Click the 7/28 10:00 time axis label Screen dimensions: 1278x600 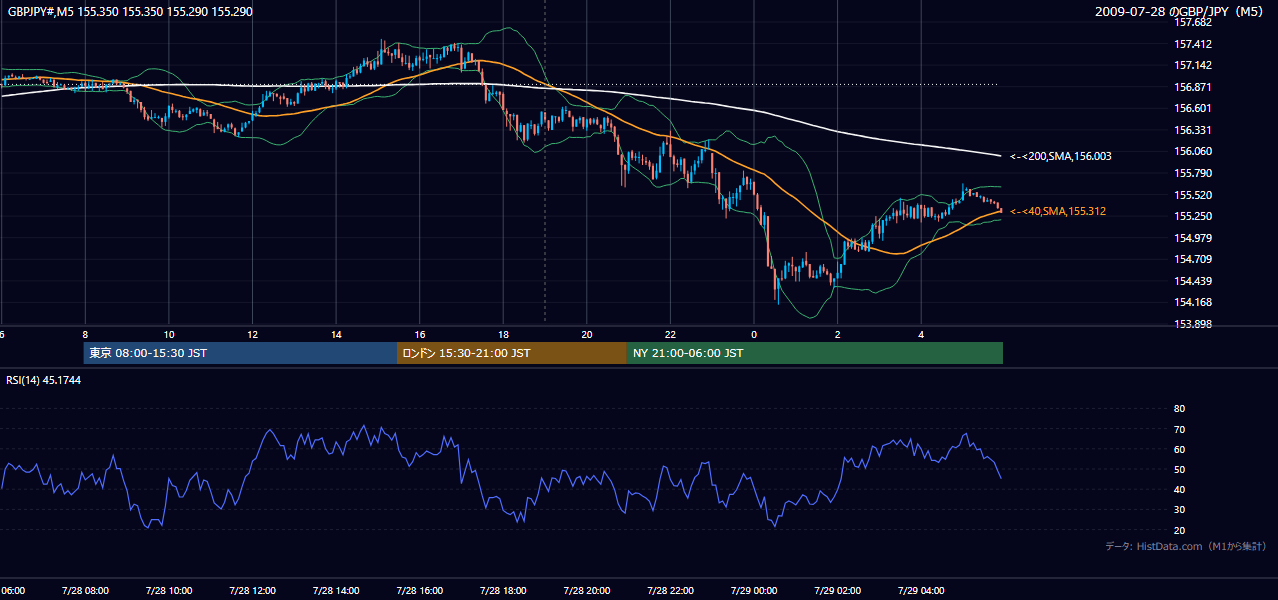point(169,591)
